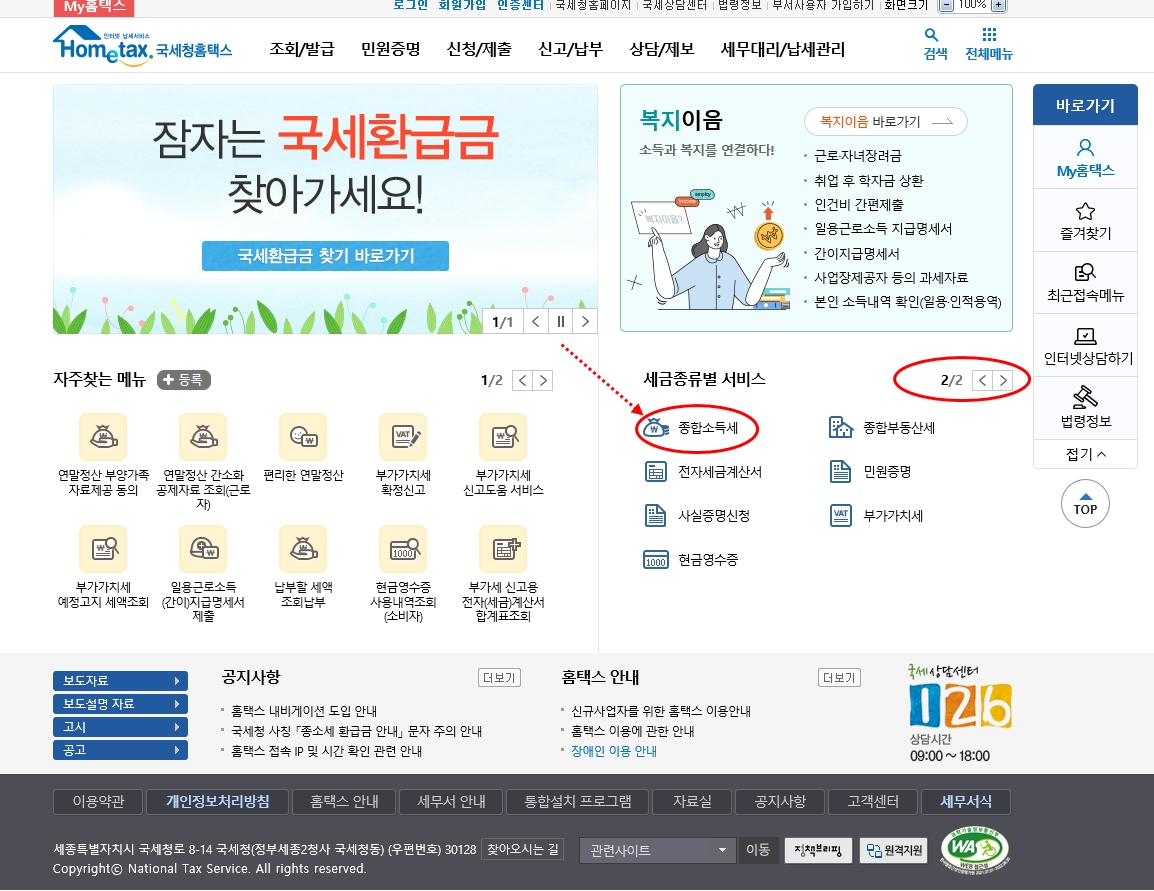Screen dimensions: 1154x891
Task: Open the 조회/발급 menu
Action: tap(302, 49)
